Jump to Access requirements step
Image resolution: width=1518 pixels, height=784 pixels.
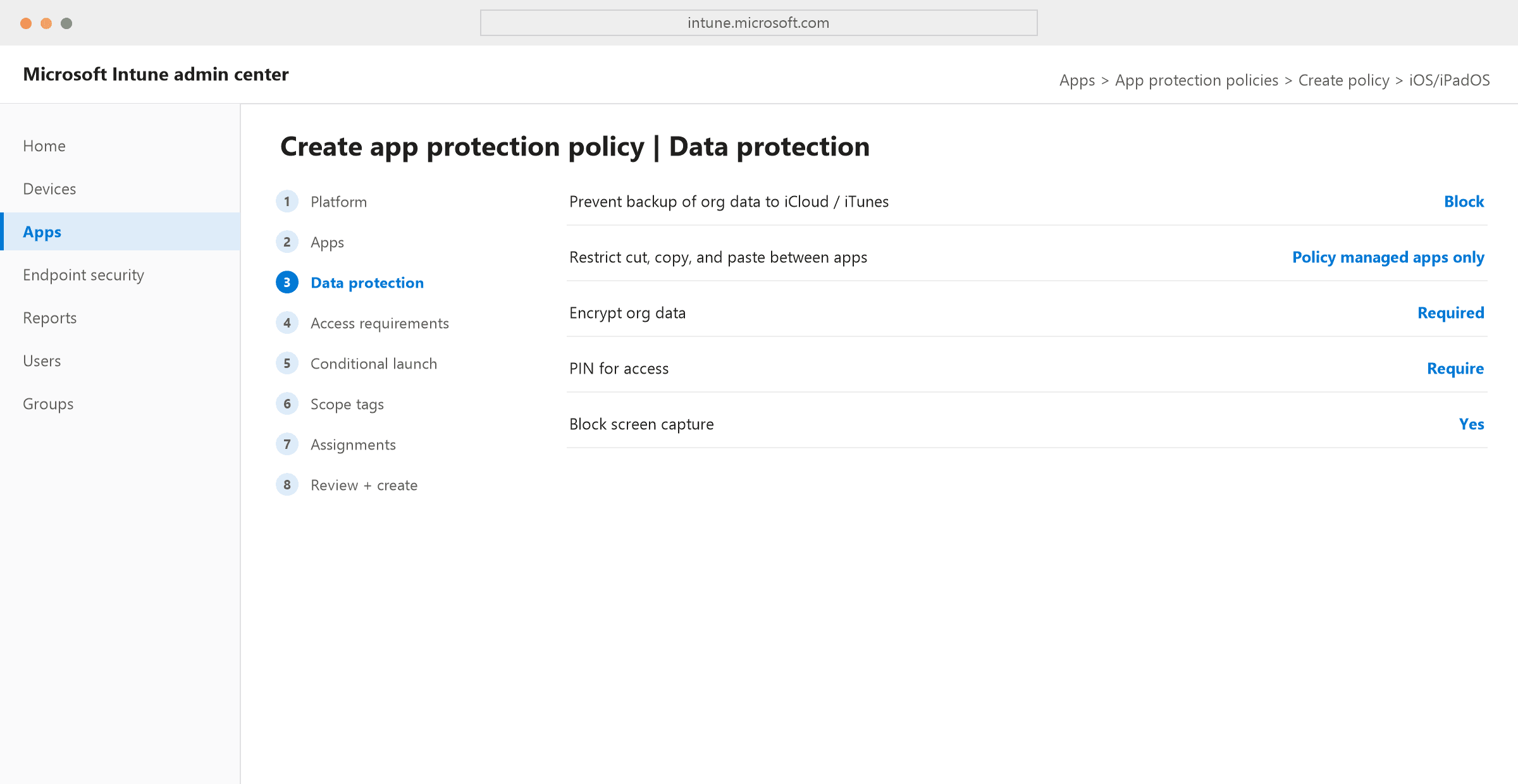[x=379, y=324]
